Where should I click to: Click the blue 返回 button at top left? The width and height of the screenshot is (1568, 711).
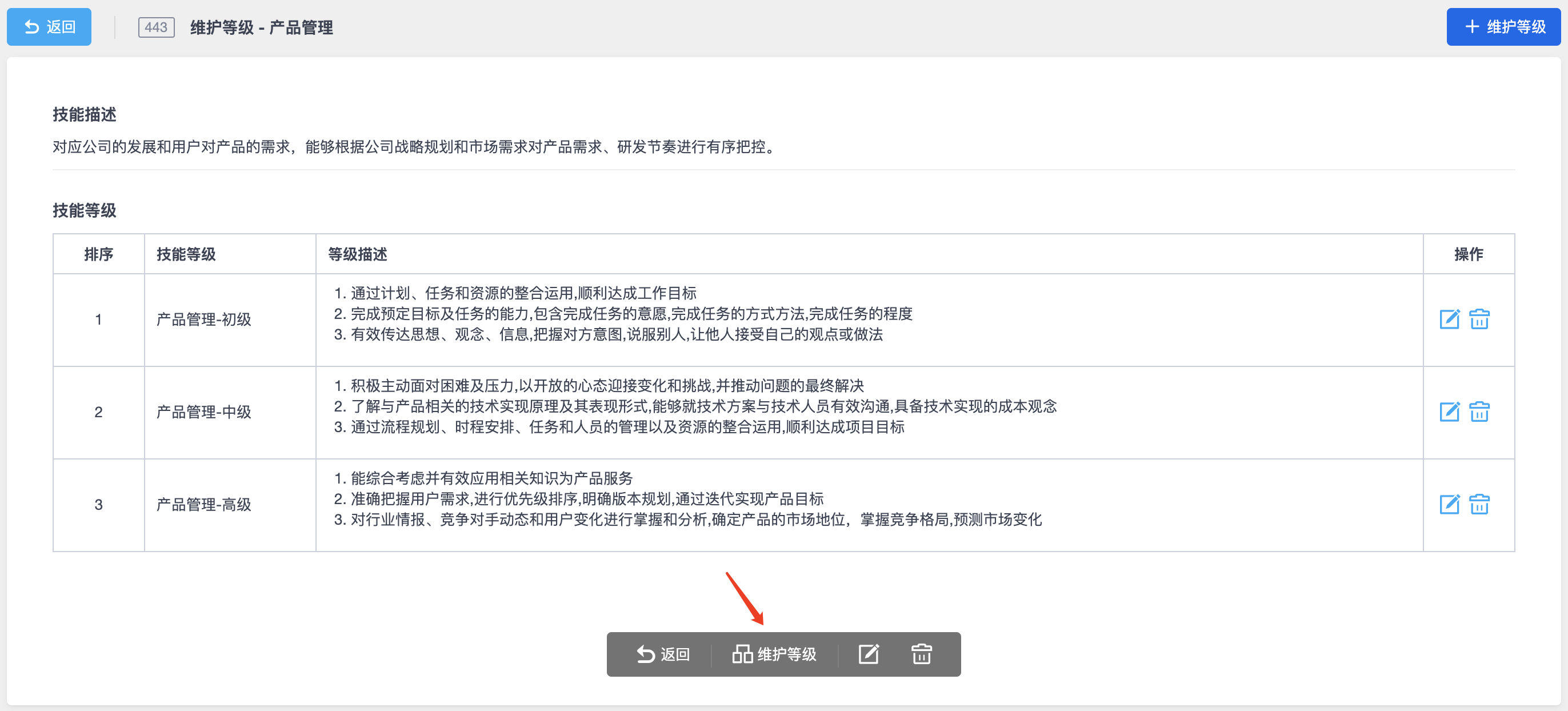49,27
